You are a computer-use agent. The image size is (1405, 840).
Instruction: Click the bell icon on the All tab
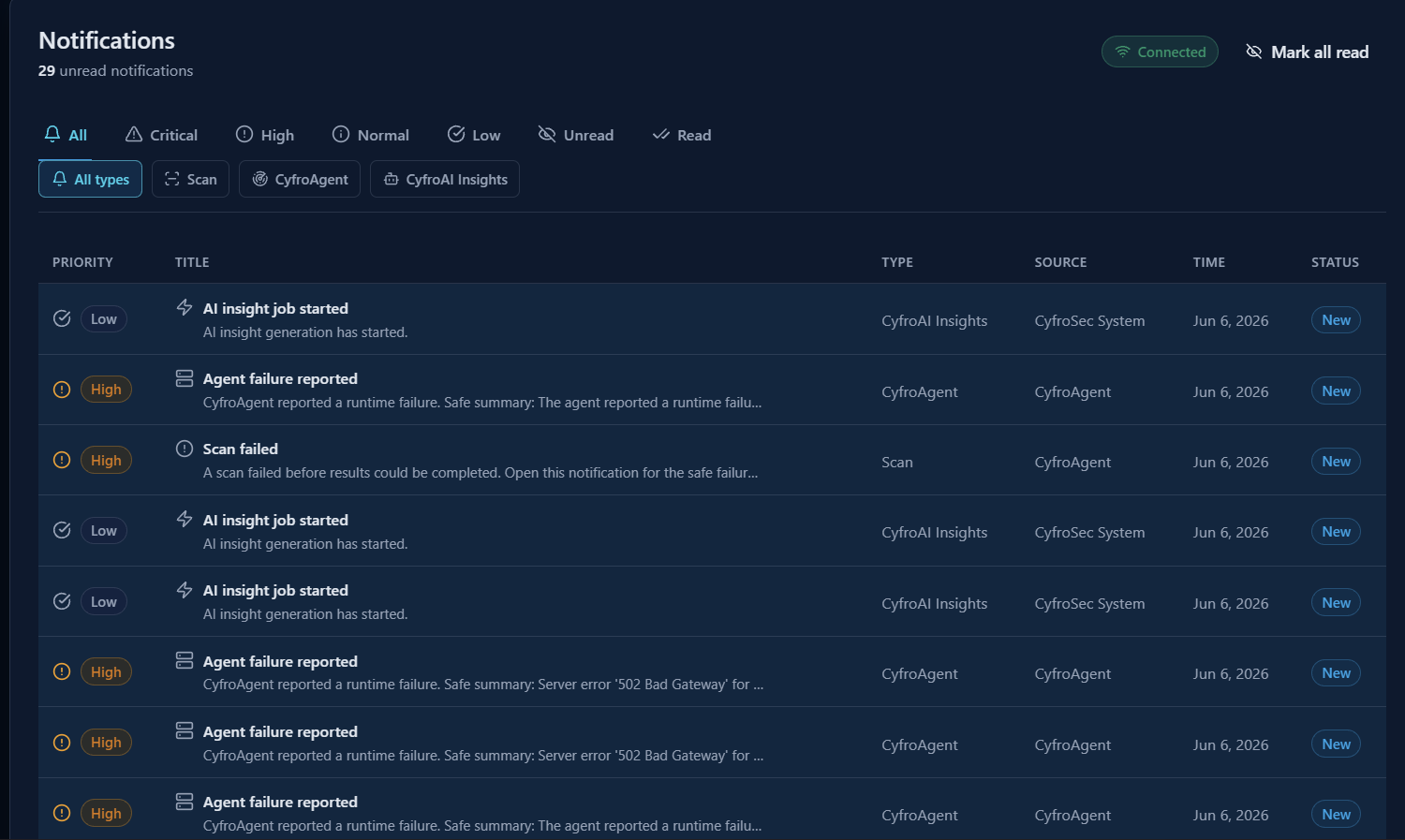[52, 134]
